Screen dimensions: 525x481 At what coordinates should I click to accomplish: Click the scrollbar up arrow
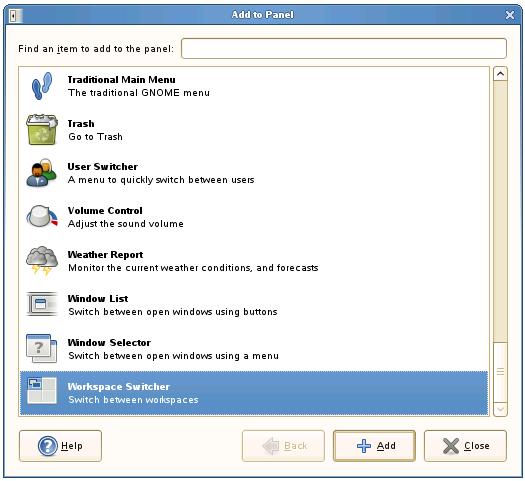[501, 74]
